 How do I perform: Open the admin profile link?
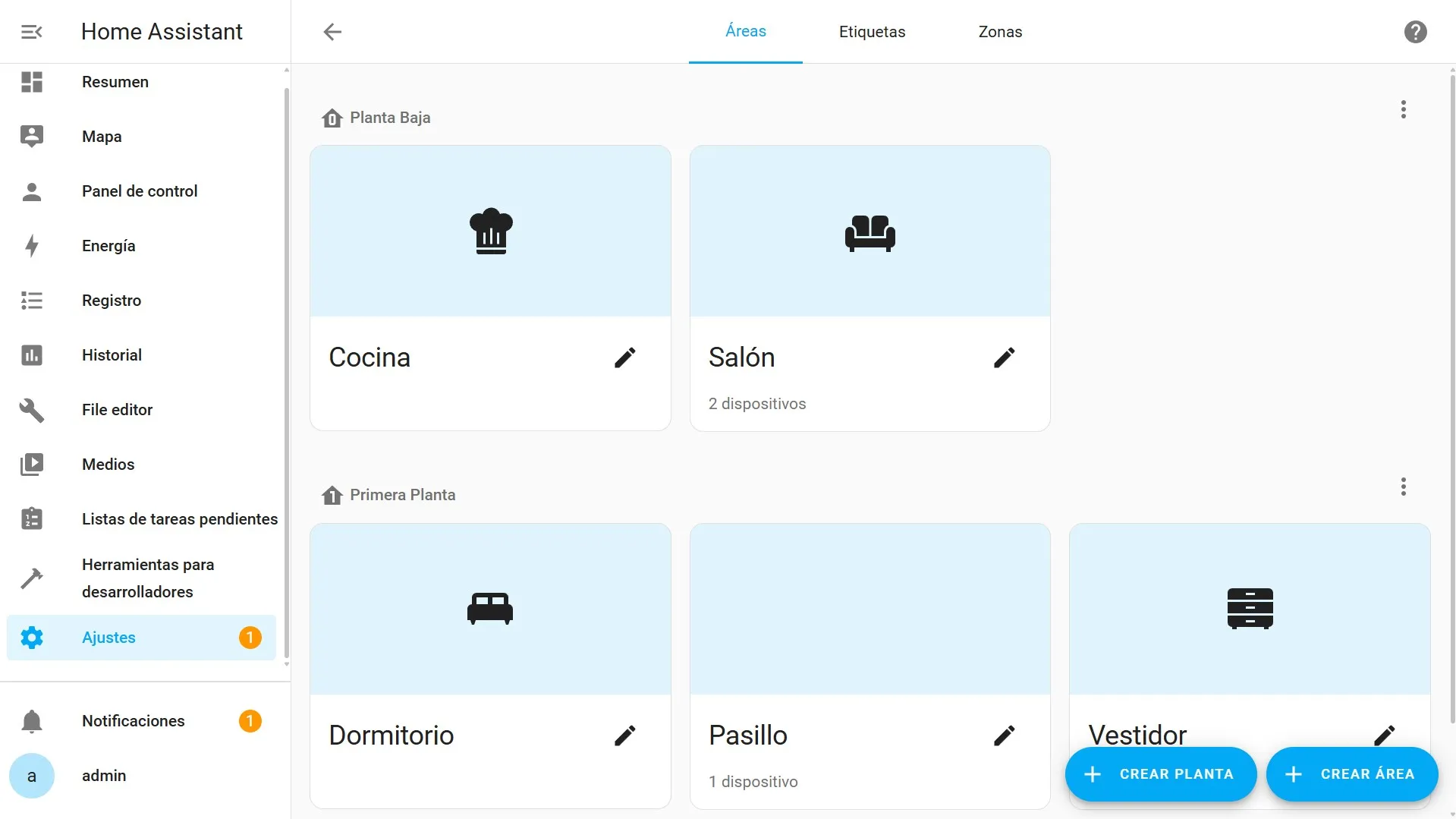(x=141, y=776)
